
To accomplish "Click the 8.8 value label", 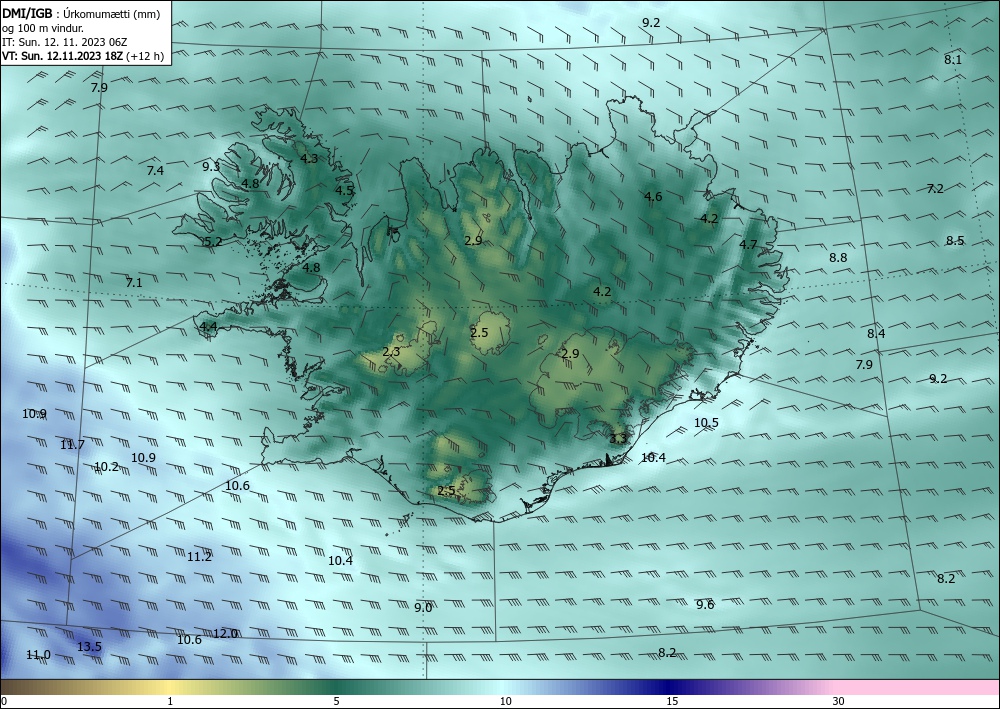I will [x=838, y=258].
